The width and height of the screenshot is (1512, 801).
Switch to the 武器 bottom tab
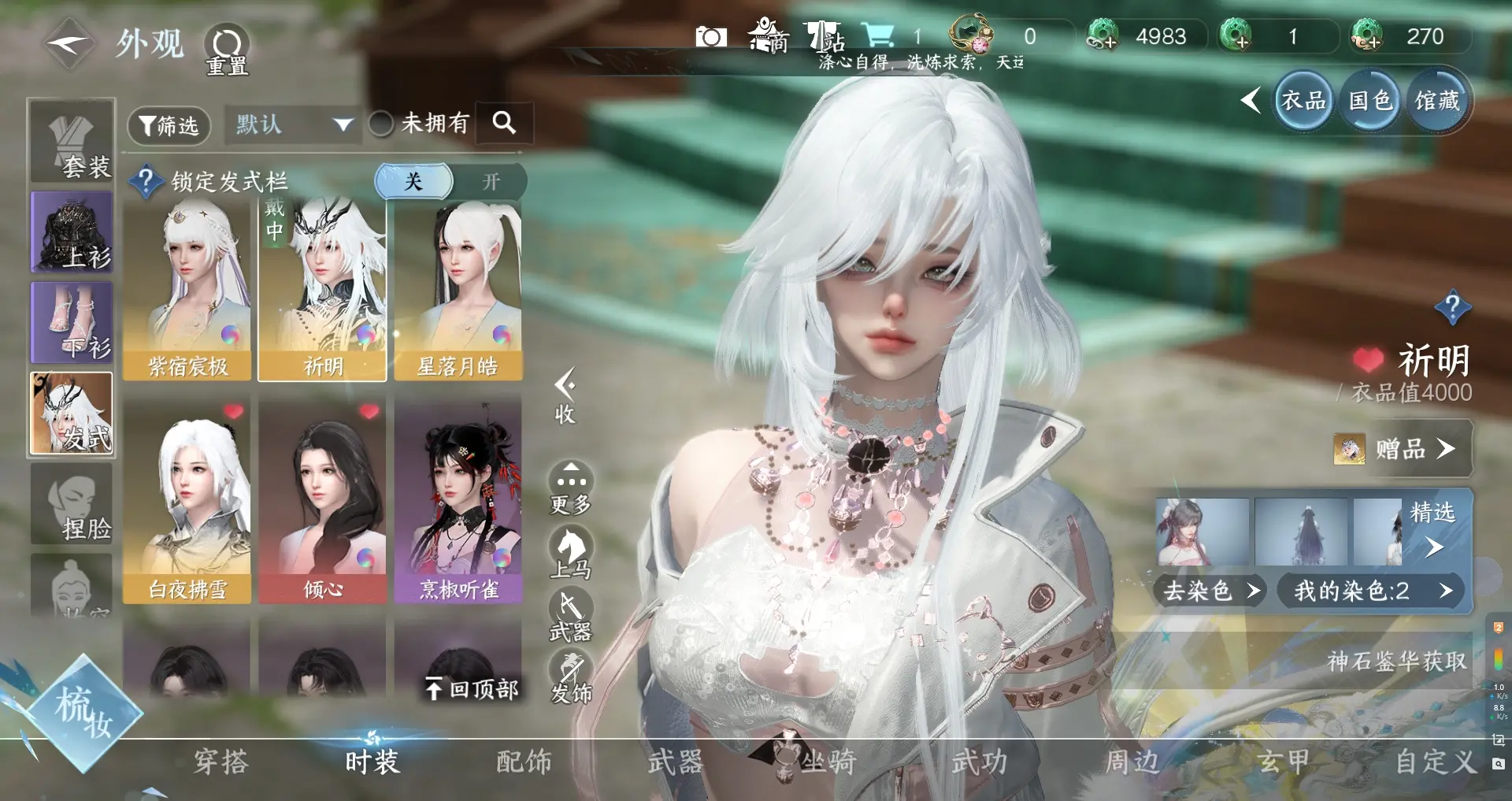click(675, 762)
